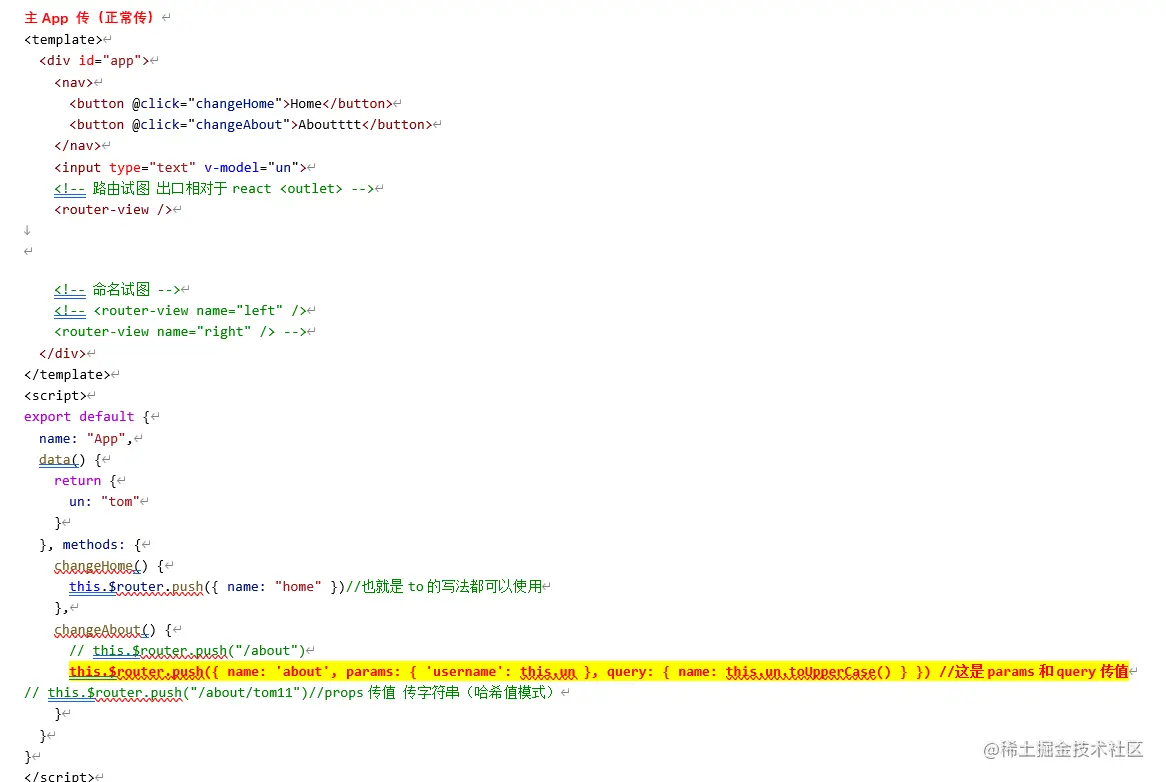Select the commented push("/about") line
Image resolution: width=1166 pixels, height=782 pixels.
click(187, 651)
